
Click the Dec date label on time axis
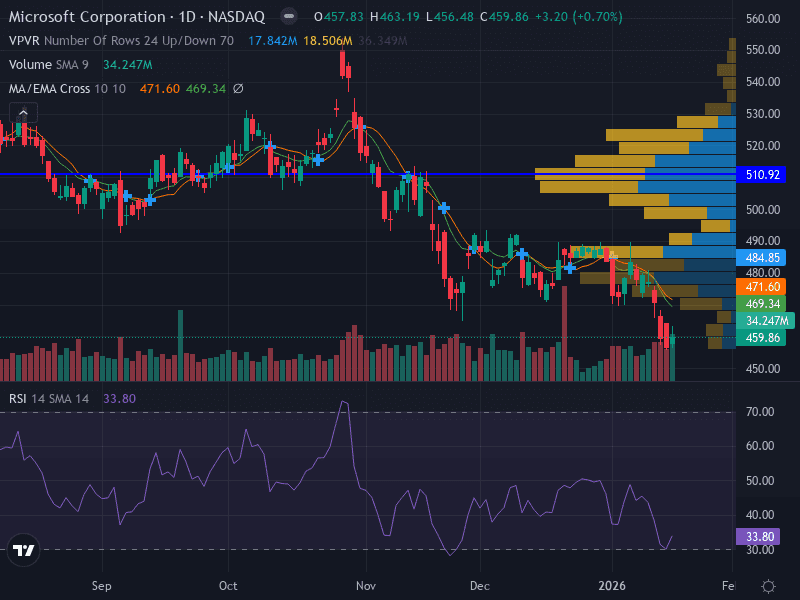coord(480,586)
